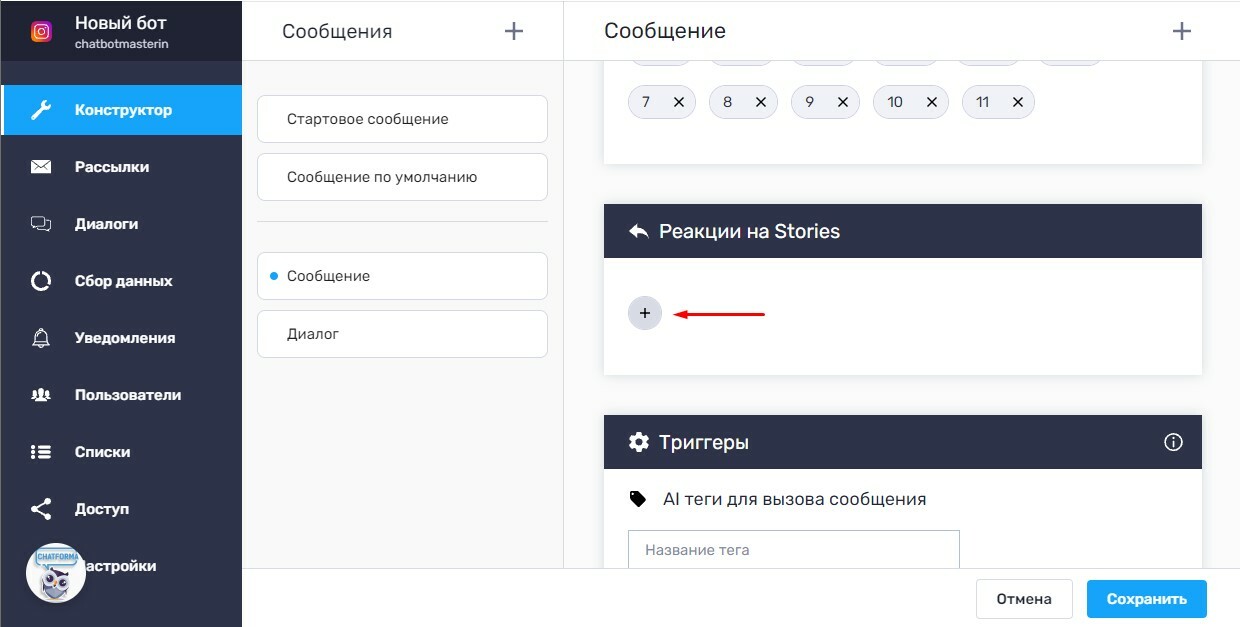Add a new Stories reaction
Screen dimensions: 1240x627
[645, 314]
